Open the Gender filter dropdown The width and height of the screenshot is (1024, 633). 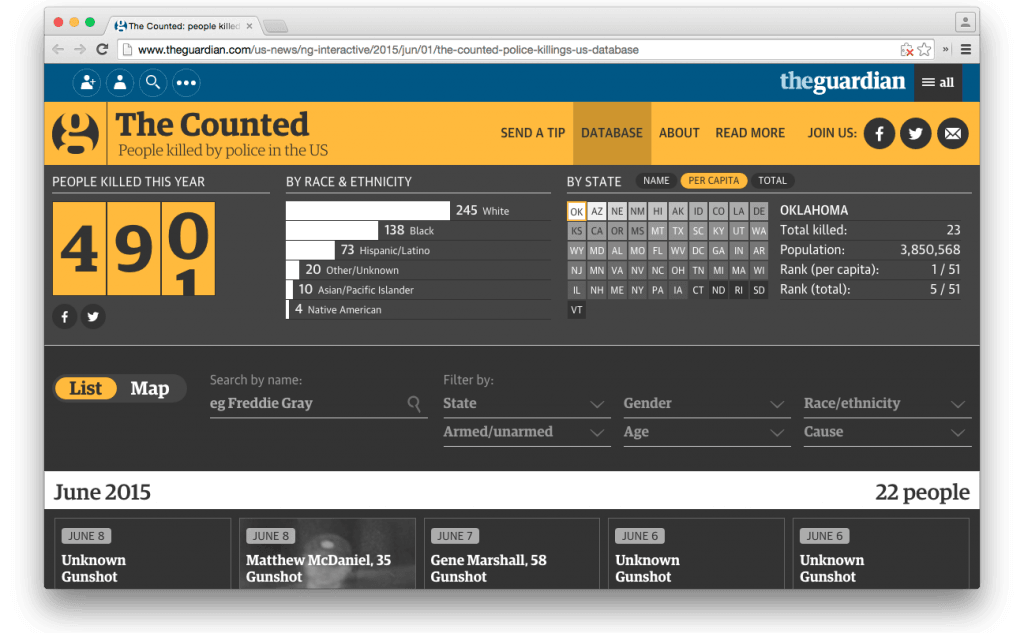pyautogui.click(x=705, y=404)
